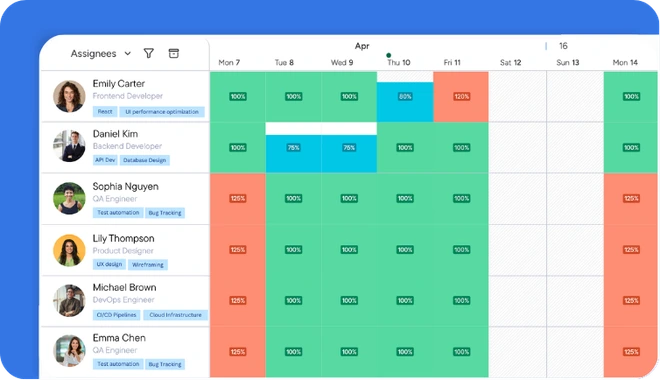The height and width of the screenshot is (380, 660).
Task: Click the Apr month label
Action: point(362,46)
